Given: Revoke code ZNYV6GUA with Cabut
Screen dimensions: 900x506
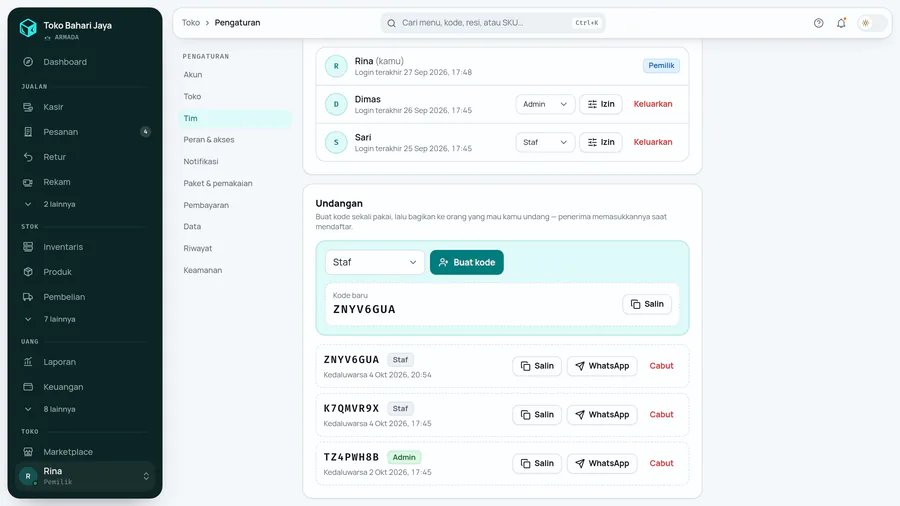Looking at the screenshot, I should 661,366.
